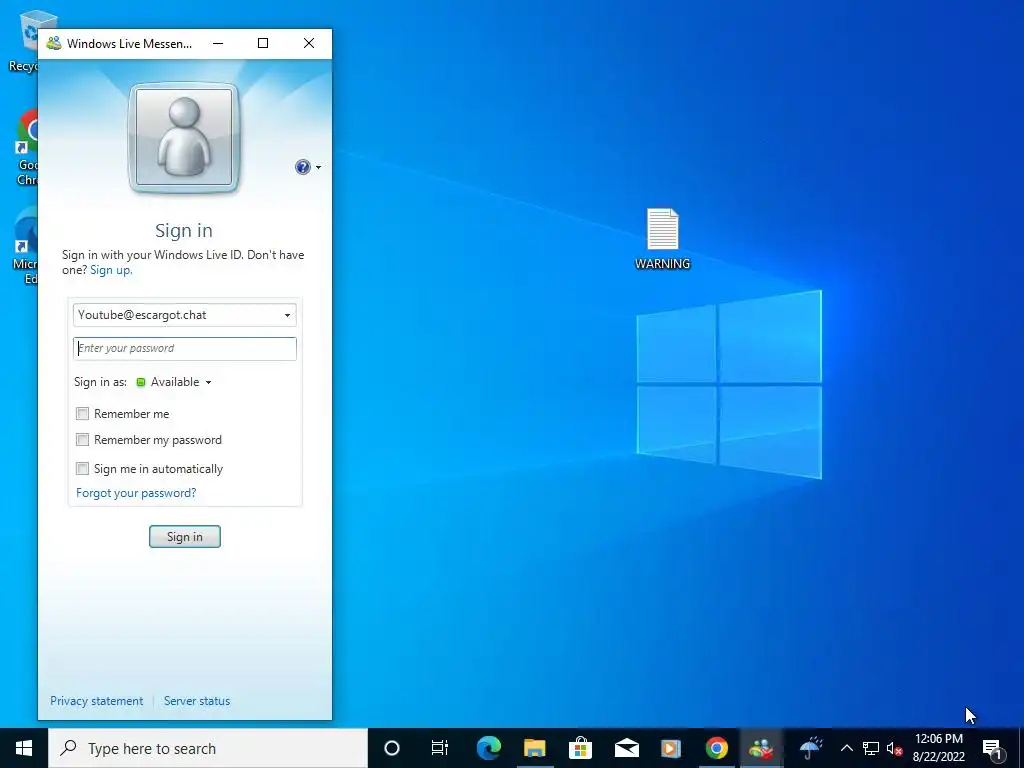Click the Messenger profile picture avatar
Screen dimensions: 1024x768
184,138
